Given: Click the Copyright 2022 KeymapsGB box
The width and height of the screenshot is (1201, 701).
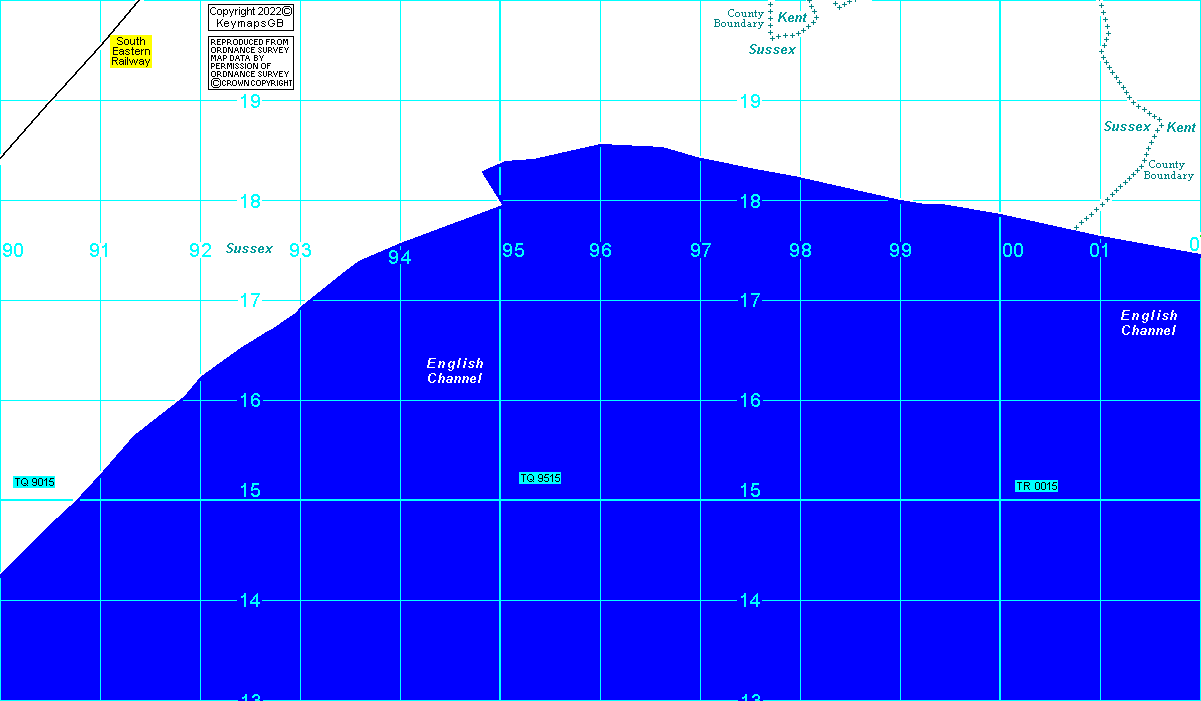Looking at the screenshot, I should [x=251, y=17].
